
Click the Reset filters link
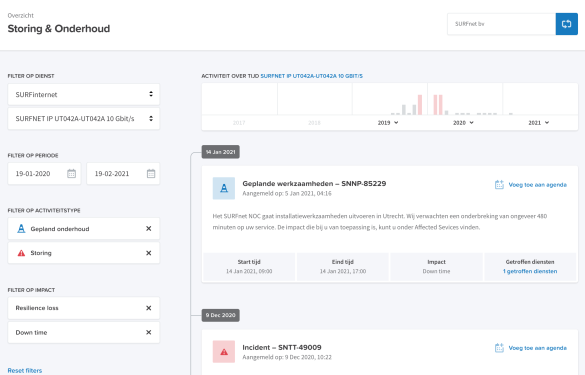pyautogui.click(x=25, y=371)
